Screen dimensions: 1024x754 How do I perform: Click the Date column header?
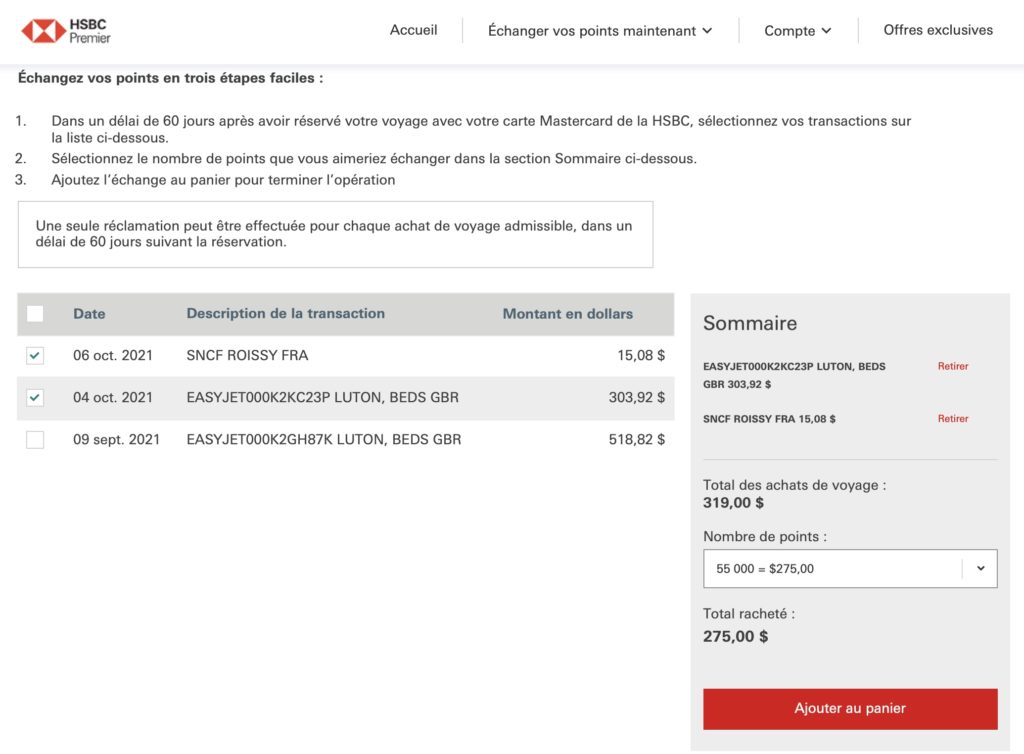point(89,314)
